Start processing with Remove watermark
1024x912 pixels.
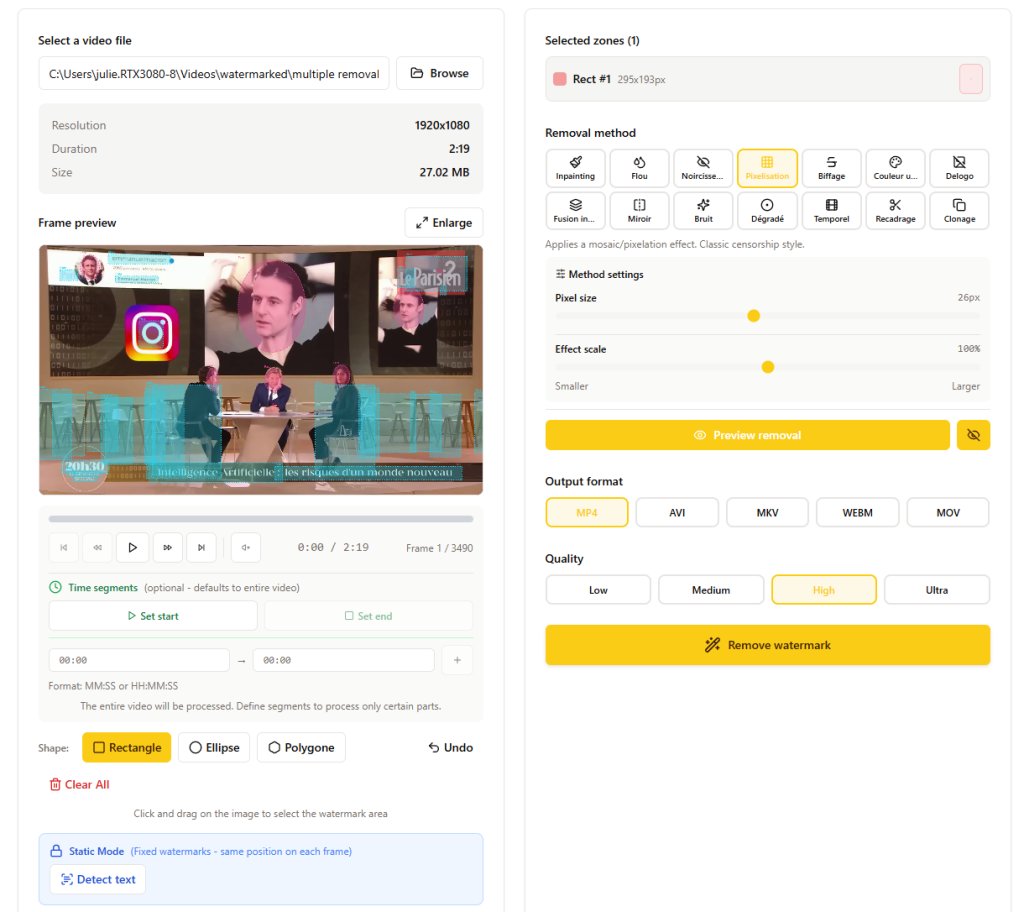tap(767, 645)
